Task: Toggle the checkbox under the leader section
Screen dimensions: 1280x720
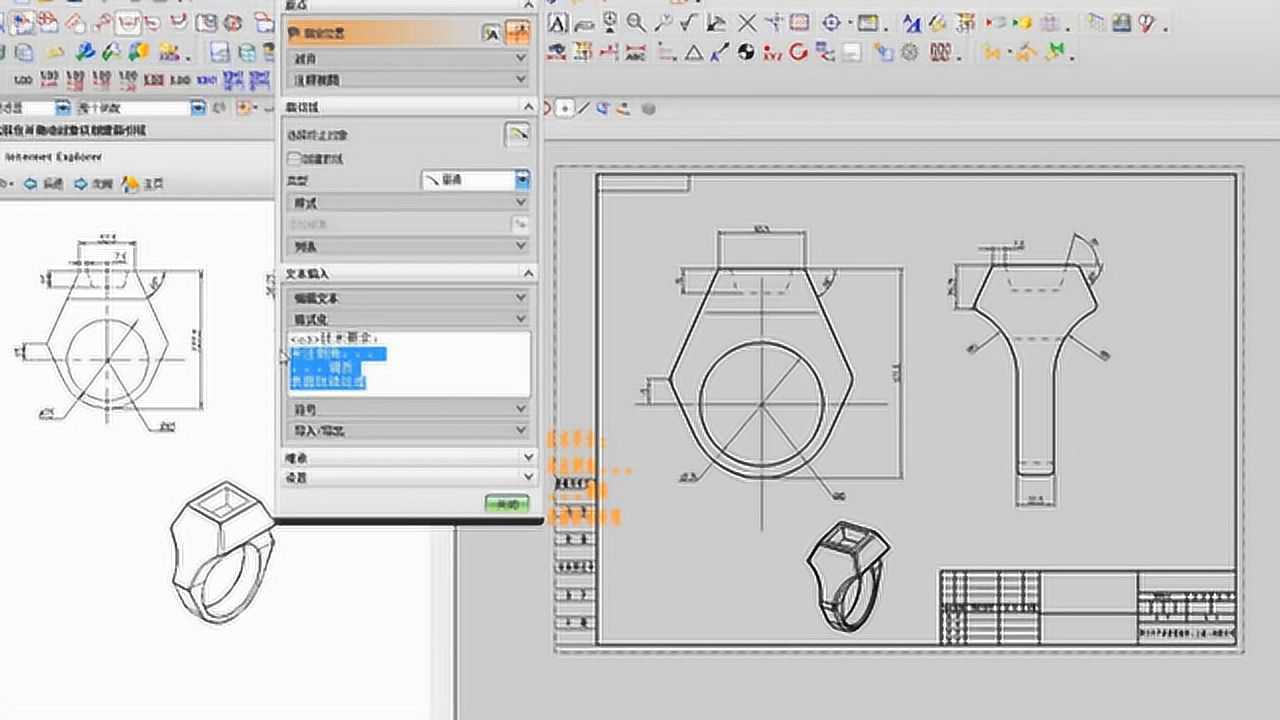Action: pos(294,158)
